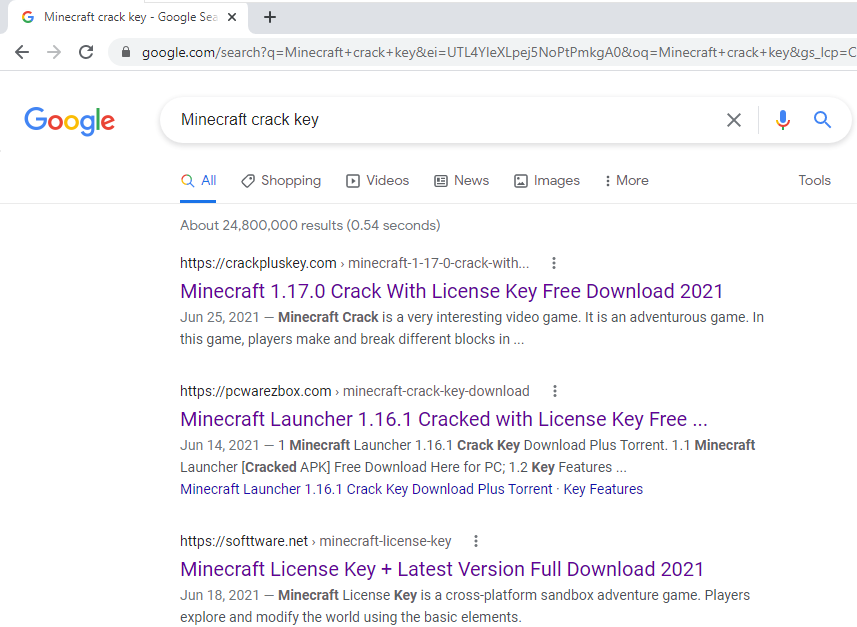Close the Minecraft crack key tab
857x627 pixels.
tap(232, 17)
